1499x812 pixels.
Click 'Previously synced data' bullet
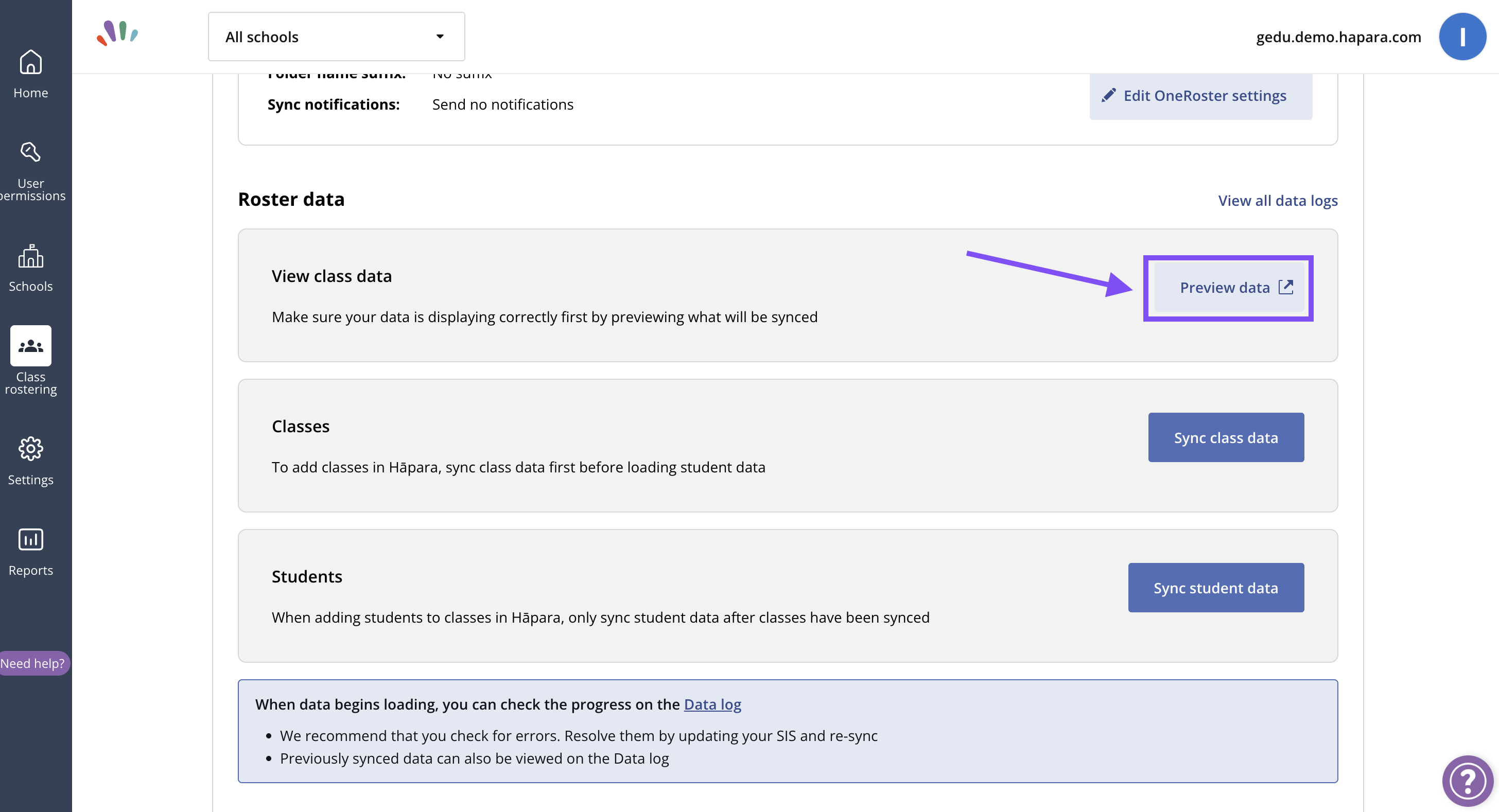(x=474, y=758)
